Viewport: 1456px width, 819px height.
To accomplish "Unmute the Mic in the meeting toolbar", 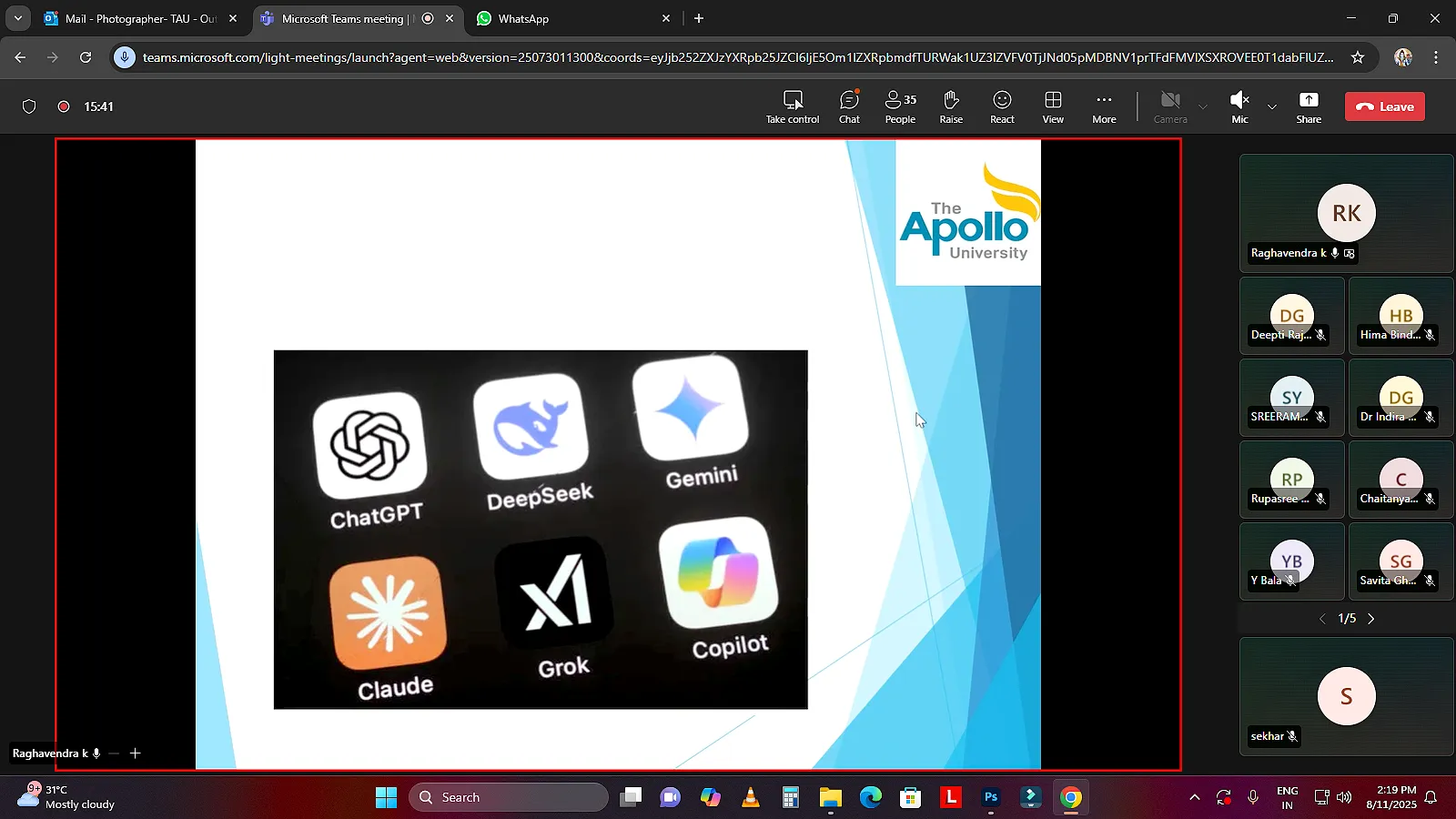I will coord(1239,106).
